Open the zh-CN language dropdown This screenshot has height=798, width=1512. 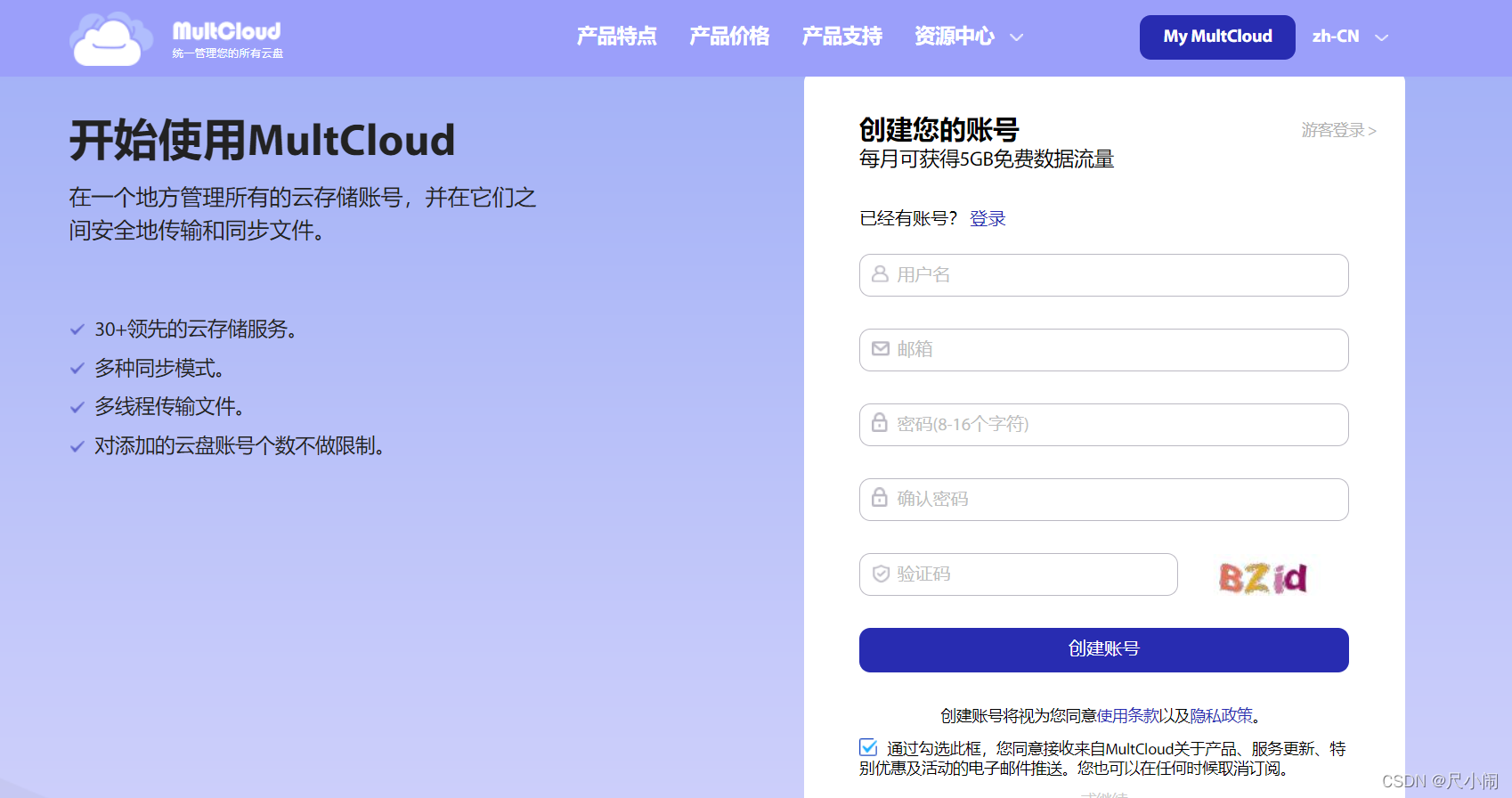[1350, 37]
